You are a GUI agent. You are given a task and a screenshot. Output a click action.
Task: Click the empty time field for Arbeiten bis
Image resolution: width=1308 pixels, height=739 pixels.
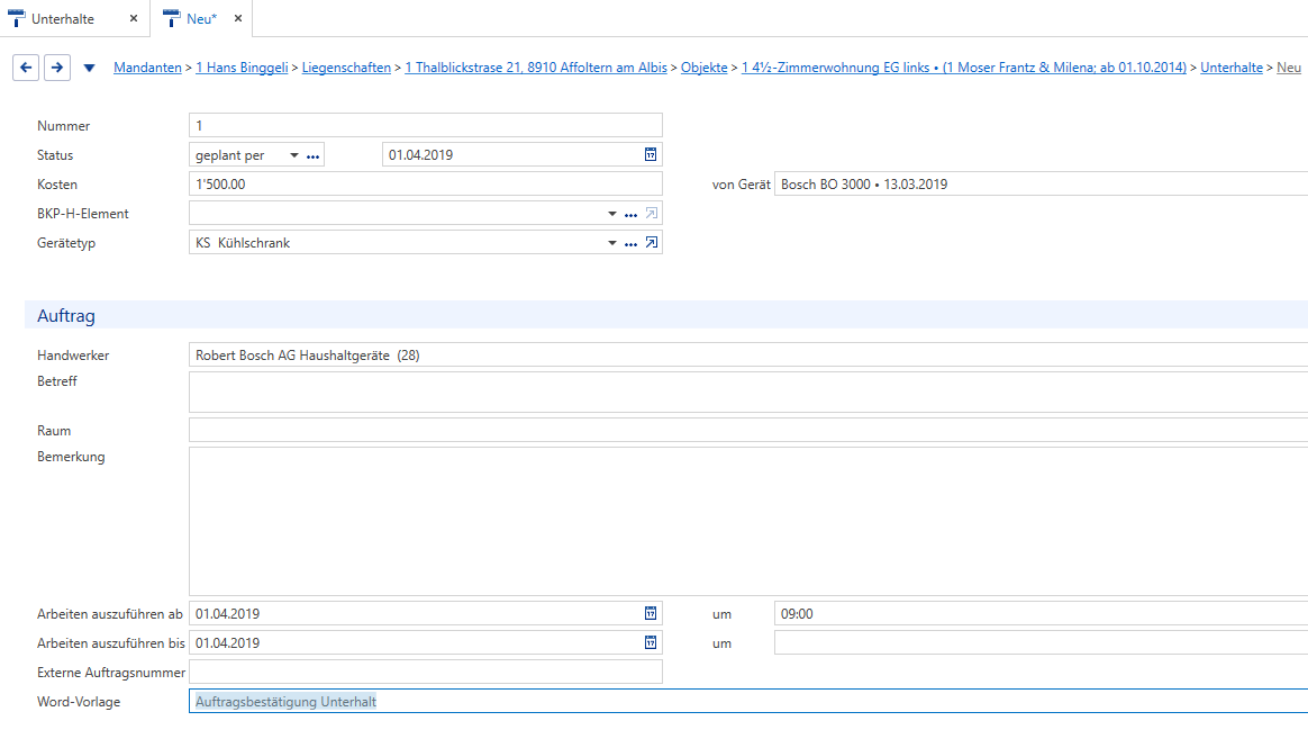pos(1041,643)
